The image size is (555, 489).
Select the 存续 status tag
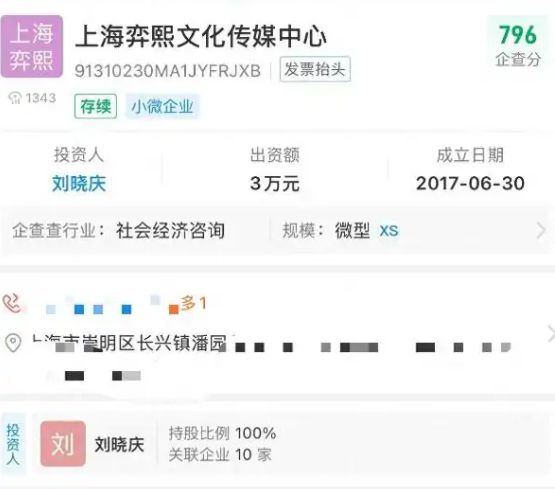(96, 106)
